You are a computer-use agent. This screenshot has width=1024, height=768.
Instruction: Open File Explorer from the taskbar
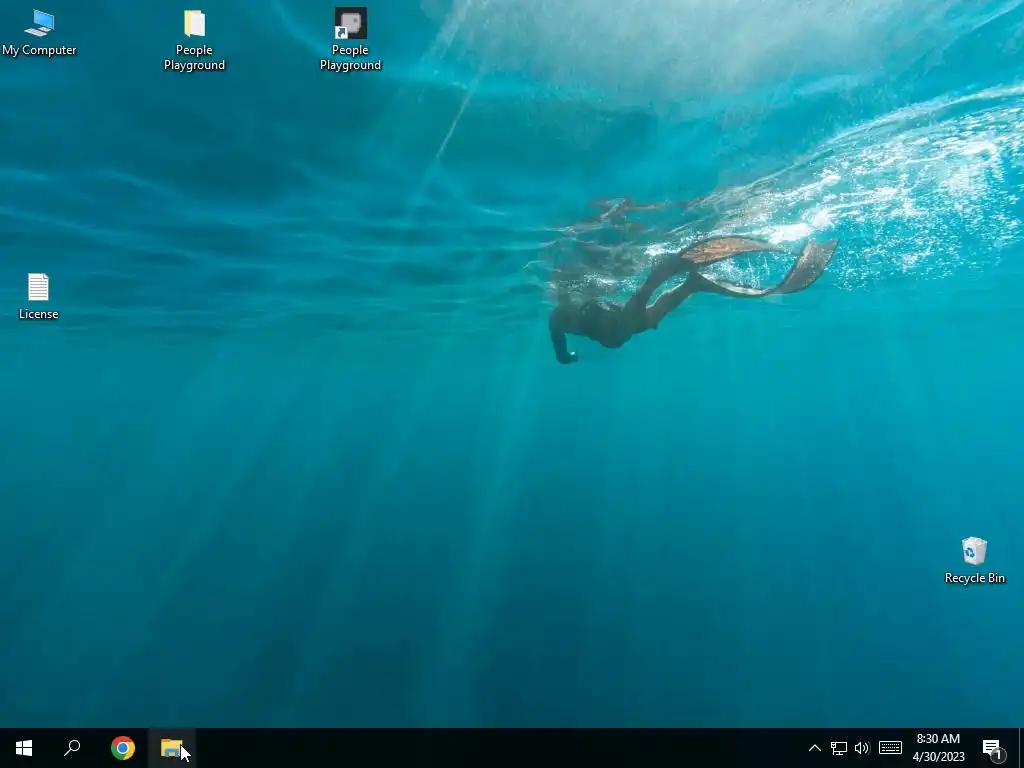(x=172, y=748)
